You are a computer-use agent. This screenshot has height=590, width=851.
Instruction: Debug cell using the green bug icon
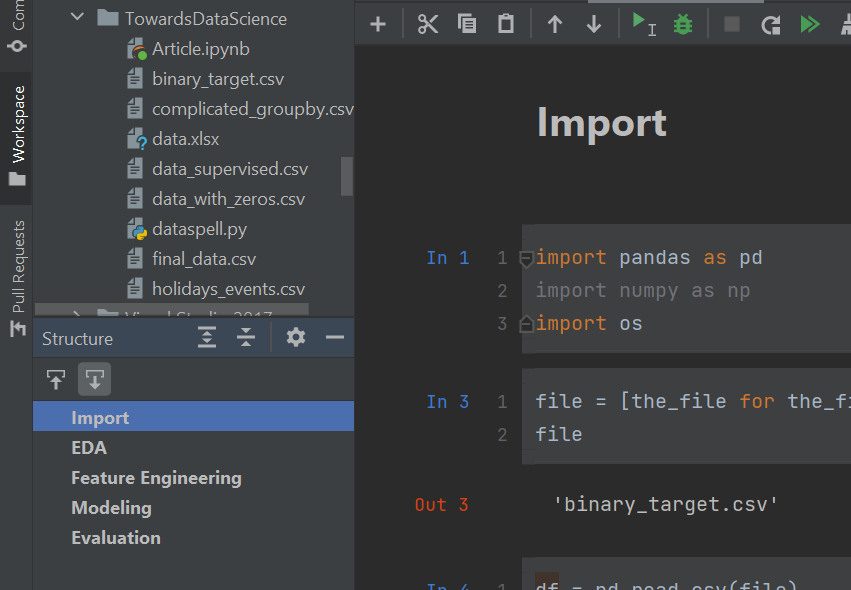[683, 25]
